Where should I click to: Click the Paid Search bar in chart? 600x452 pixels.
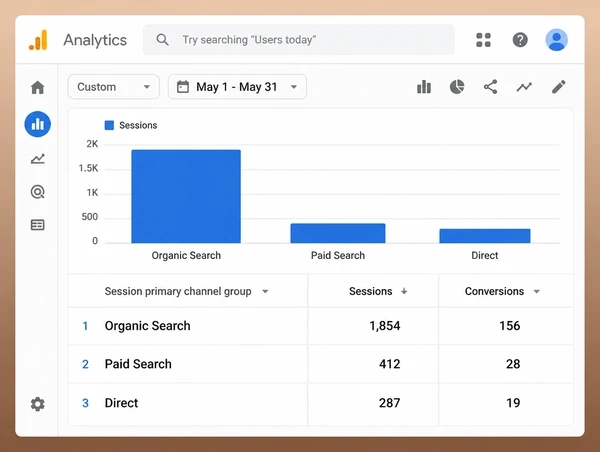tap(338, 233)
